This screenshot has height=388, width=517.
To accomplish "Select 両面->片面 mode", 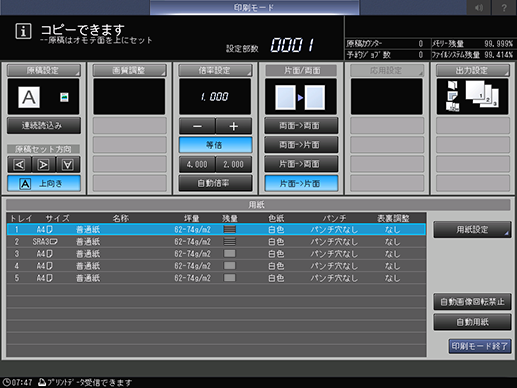I will pos(301,145).
